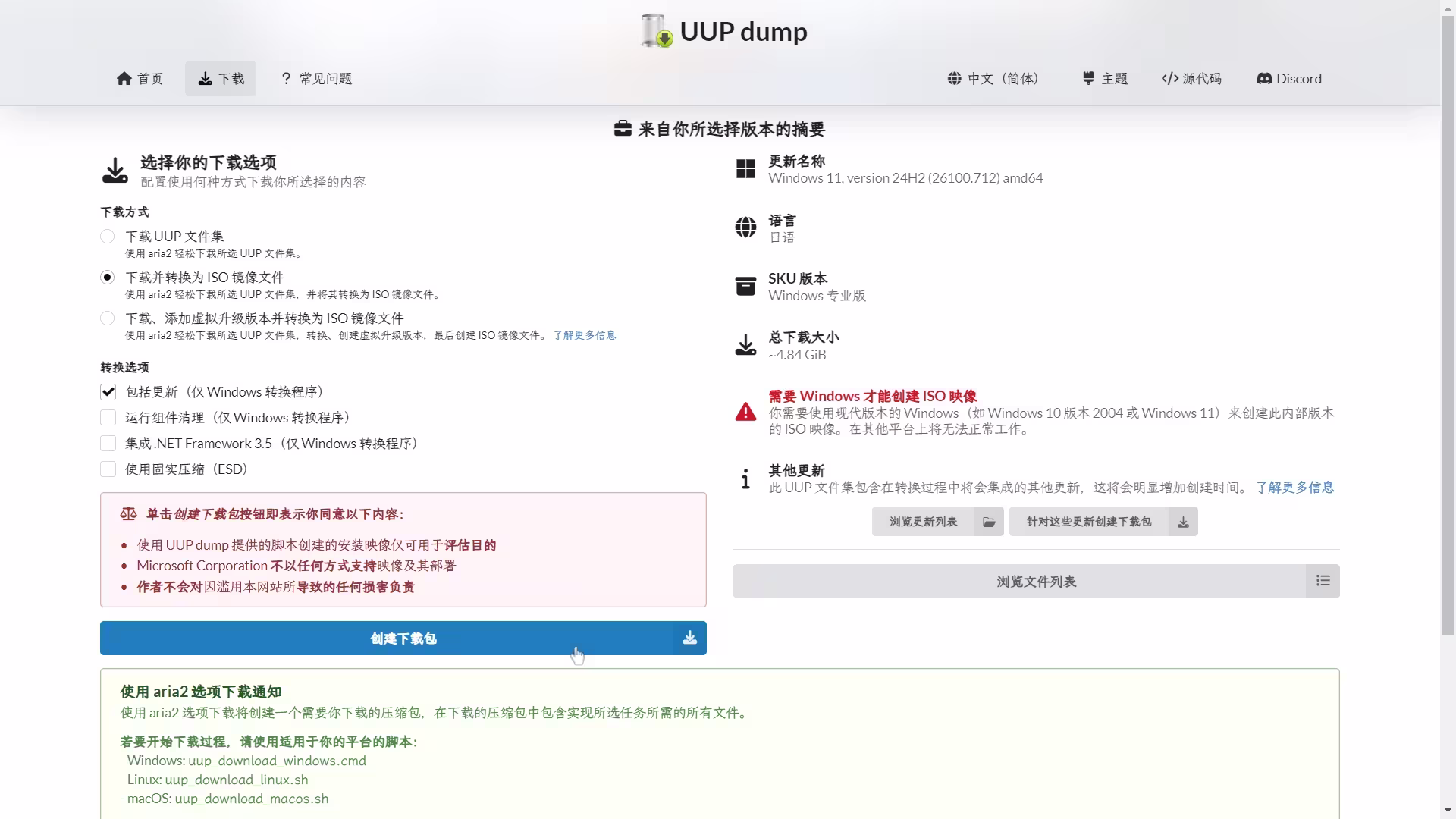The width and height of the screenshot is (1456, 819).
Task: Click the folder icon on 浏览更新列表
Action: point(988,521)
